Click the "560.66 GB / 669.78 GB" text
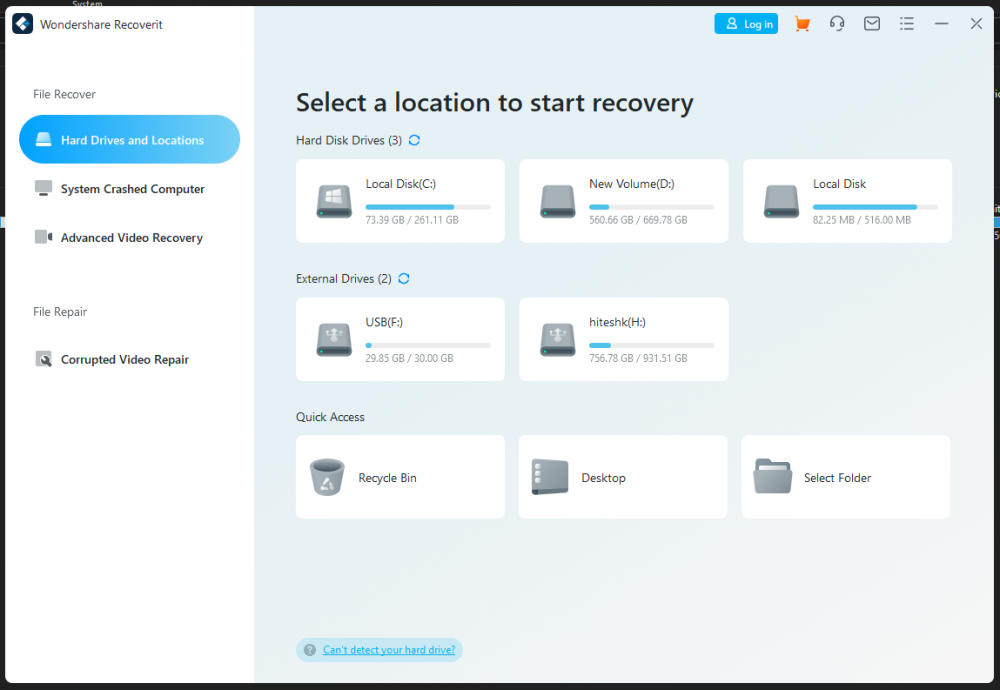 click(638, 220)
